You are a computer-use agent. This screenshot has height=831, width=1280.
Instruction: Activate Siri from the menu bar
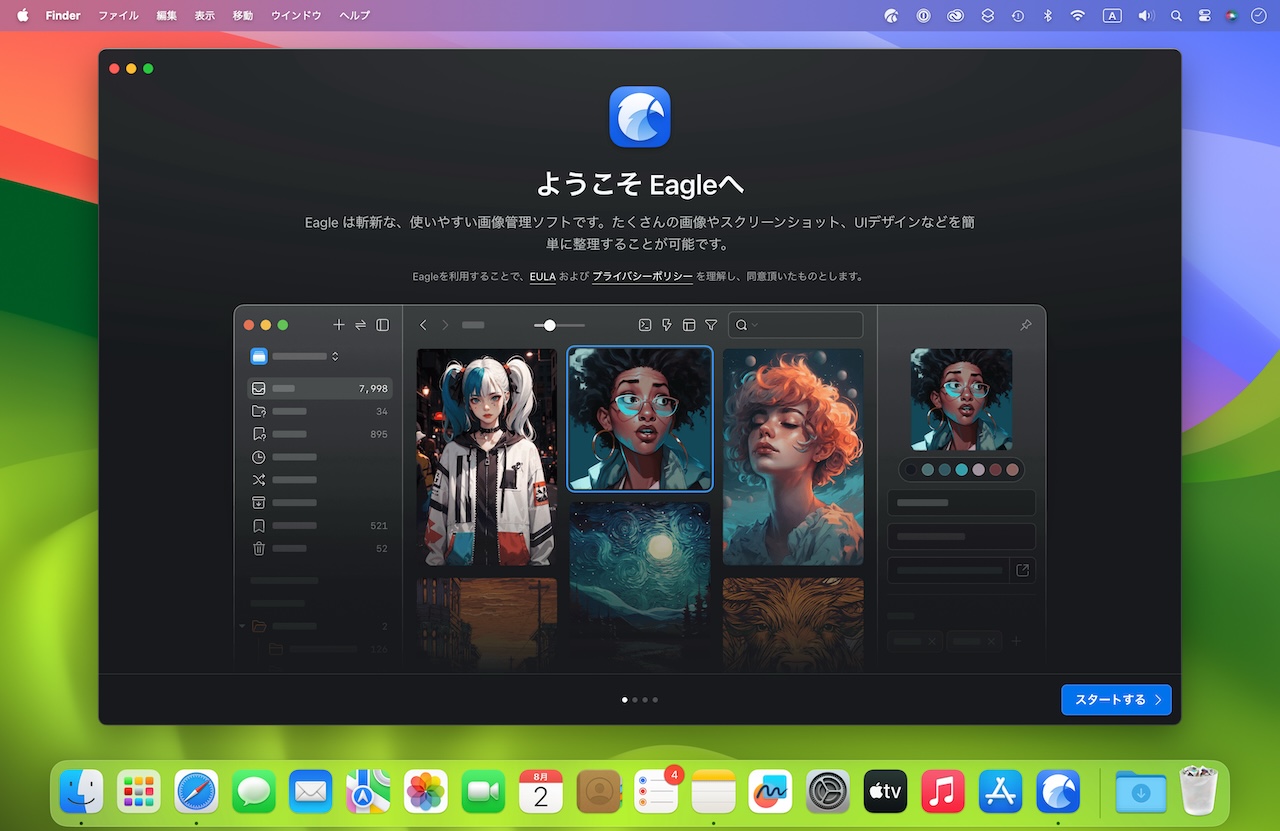(1231, 15)
